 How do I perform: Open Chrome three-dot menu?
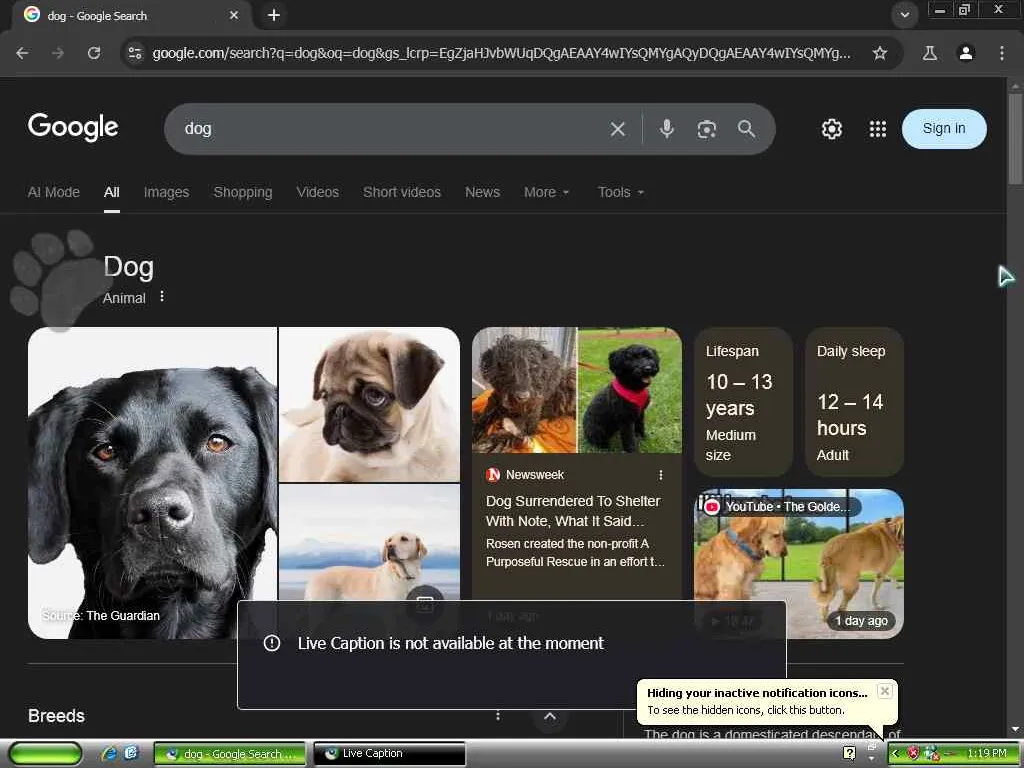coord(1001,53)
